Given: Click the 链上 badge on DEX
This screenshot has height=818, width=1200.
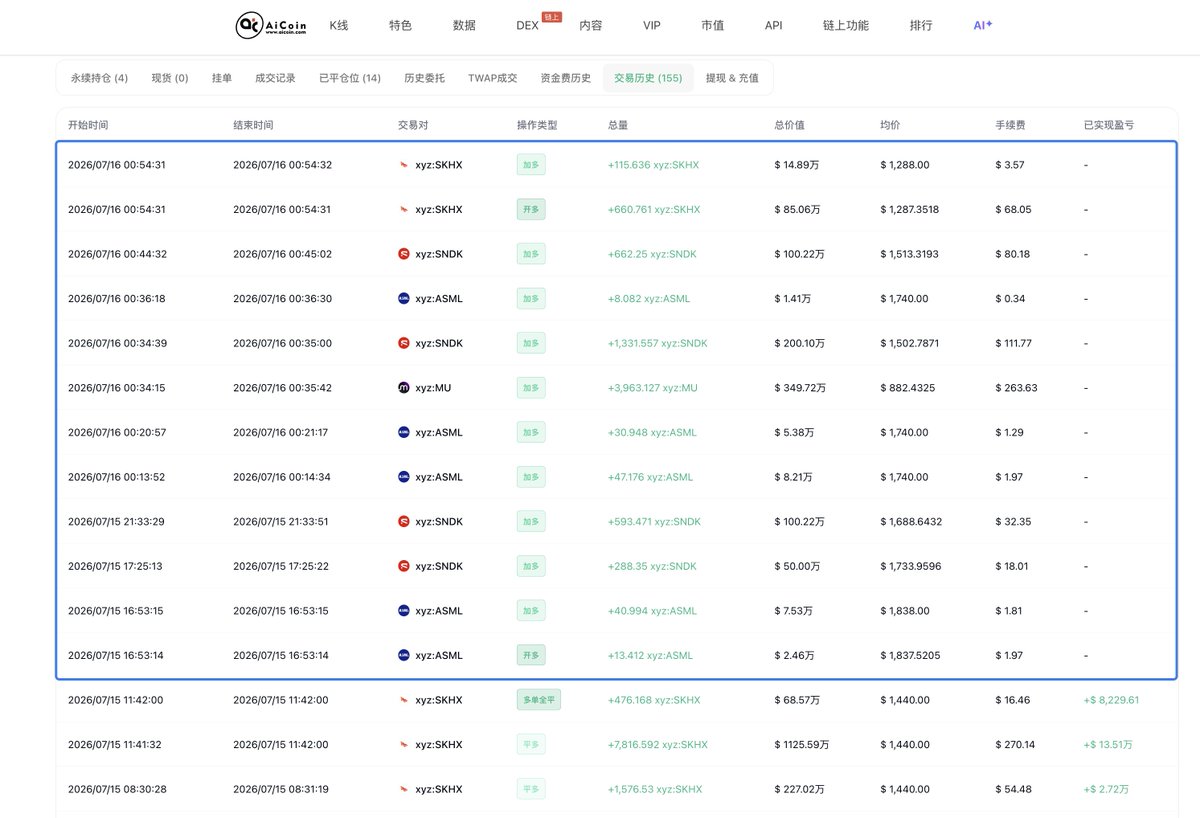Looking at the screenshot, I should pyautogui.click(x=552, y=17).
